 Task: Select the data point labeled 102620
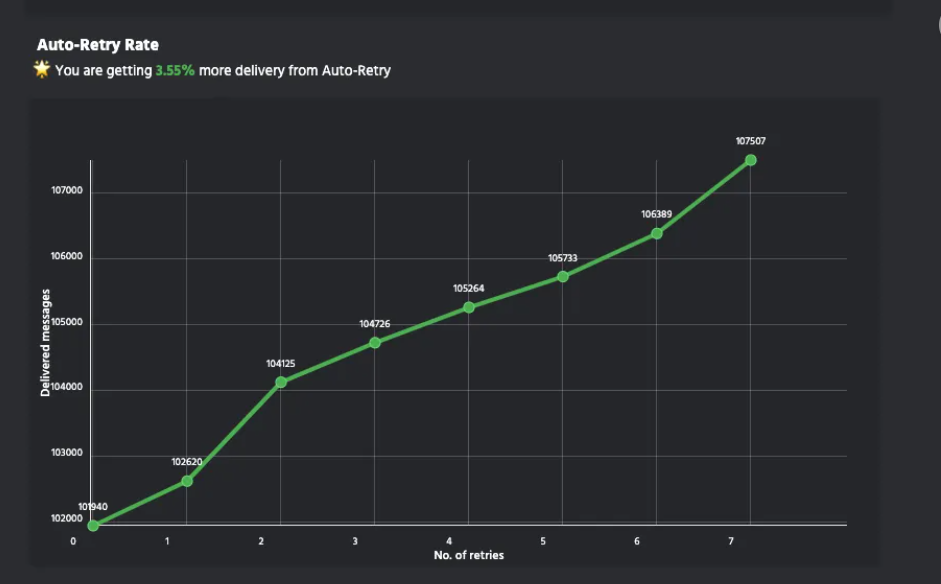tap(187, 481)
